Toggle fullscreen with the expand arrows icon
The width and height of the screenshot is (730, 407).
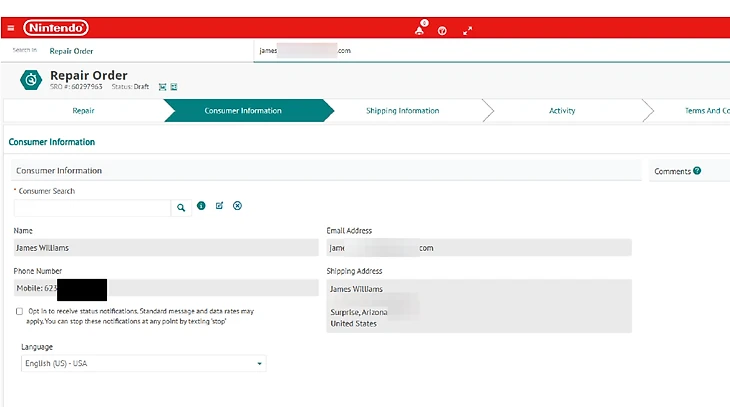click(467, 30)
